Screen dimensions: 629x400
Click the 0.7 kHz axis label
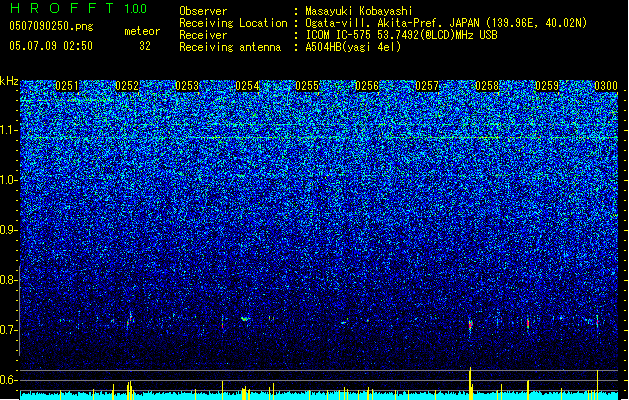point(8,330)
